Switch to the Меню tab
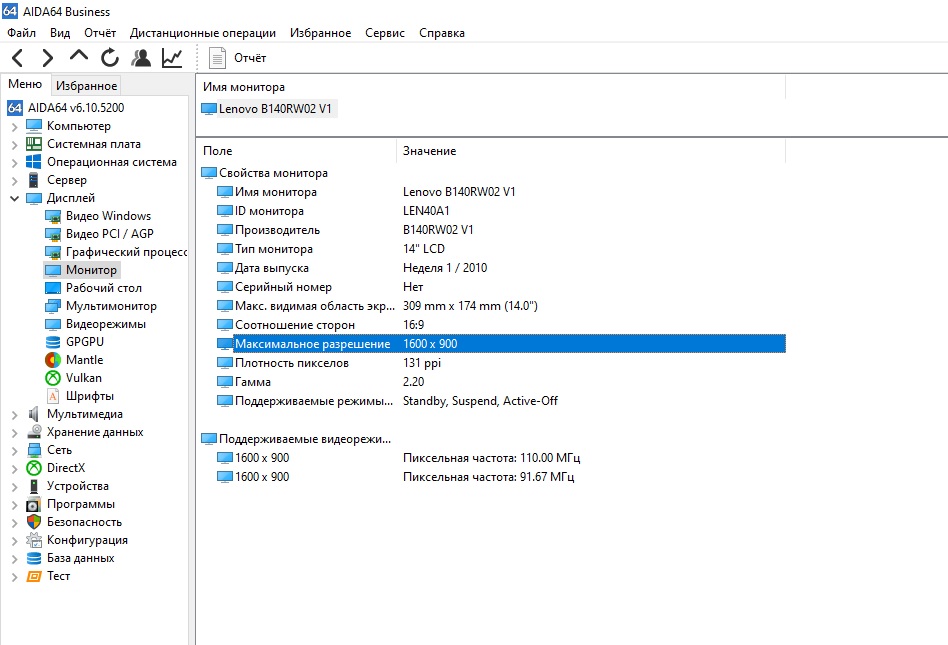This screenshot has height=645, width=948. coord(25,84)
